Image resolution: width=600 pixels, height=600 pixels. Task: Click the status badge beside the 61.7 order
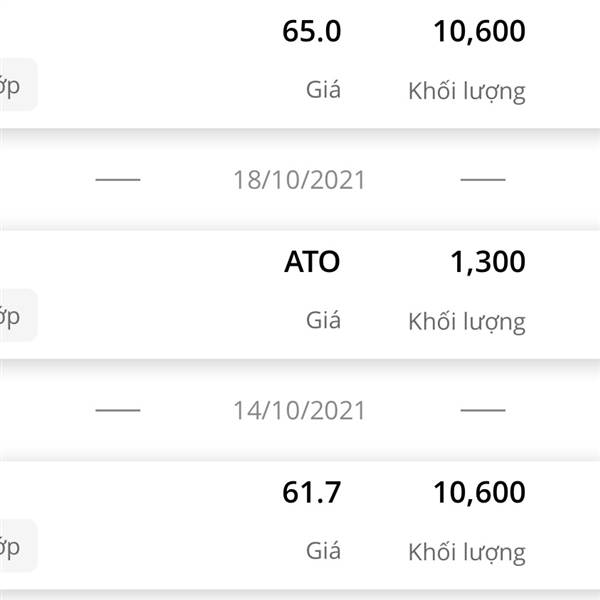18,545
